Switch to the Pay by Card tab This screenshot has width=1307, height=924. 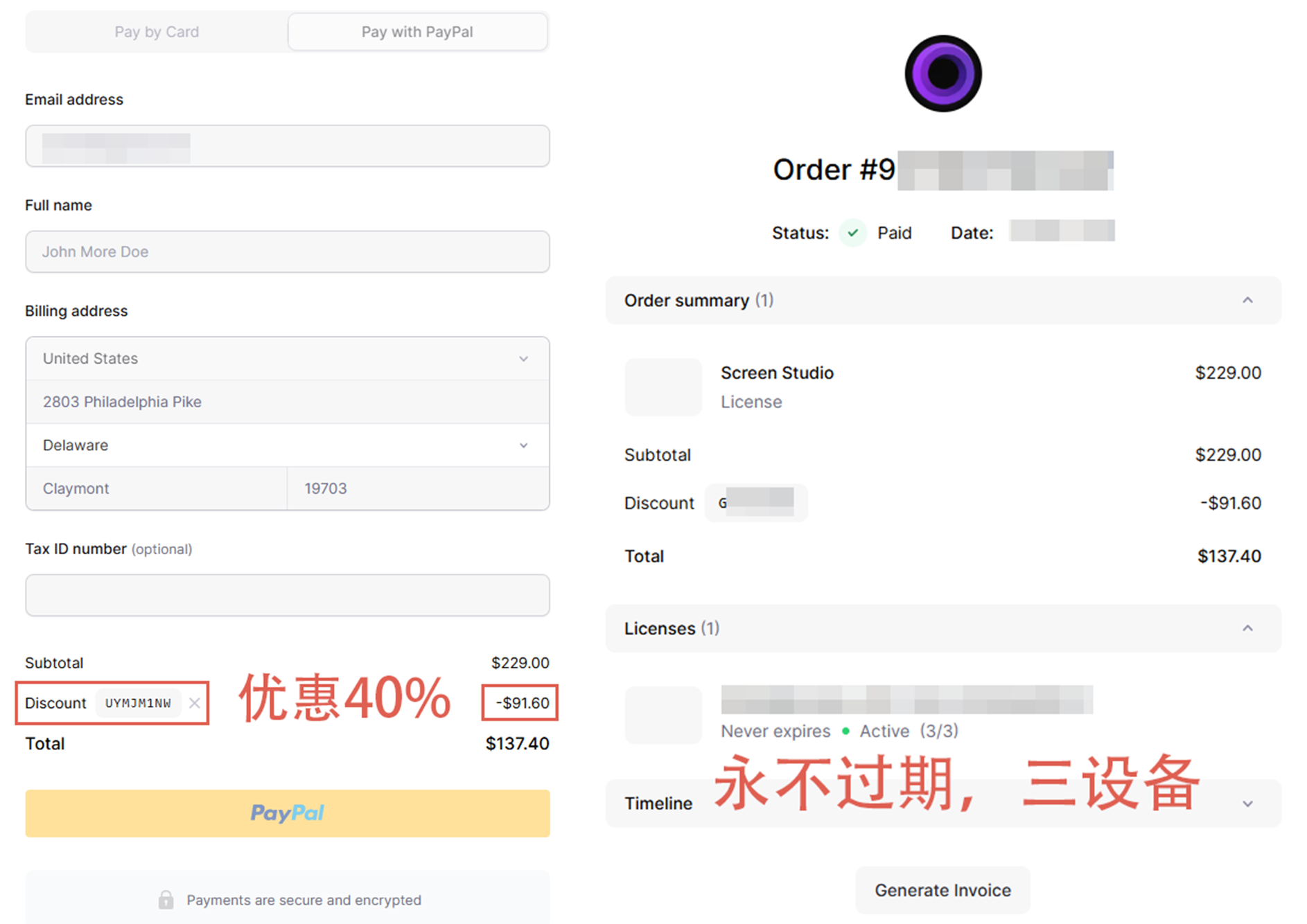[157, 32]
